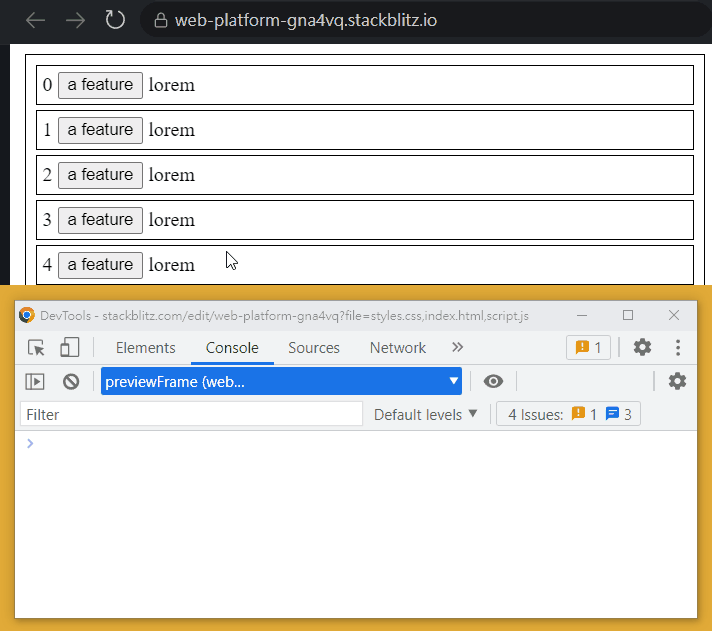The height and width of the screenshot is (631, 712).
Task: Go back with the browser back arrow
Action: [35, 20]
